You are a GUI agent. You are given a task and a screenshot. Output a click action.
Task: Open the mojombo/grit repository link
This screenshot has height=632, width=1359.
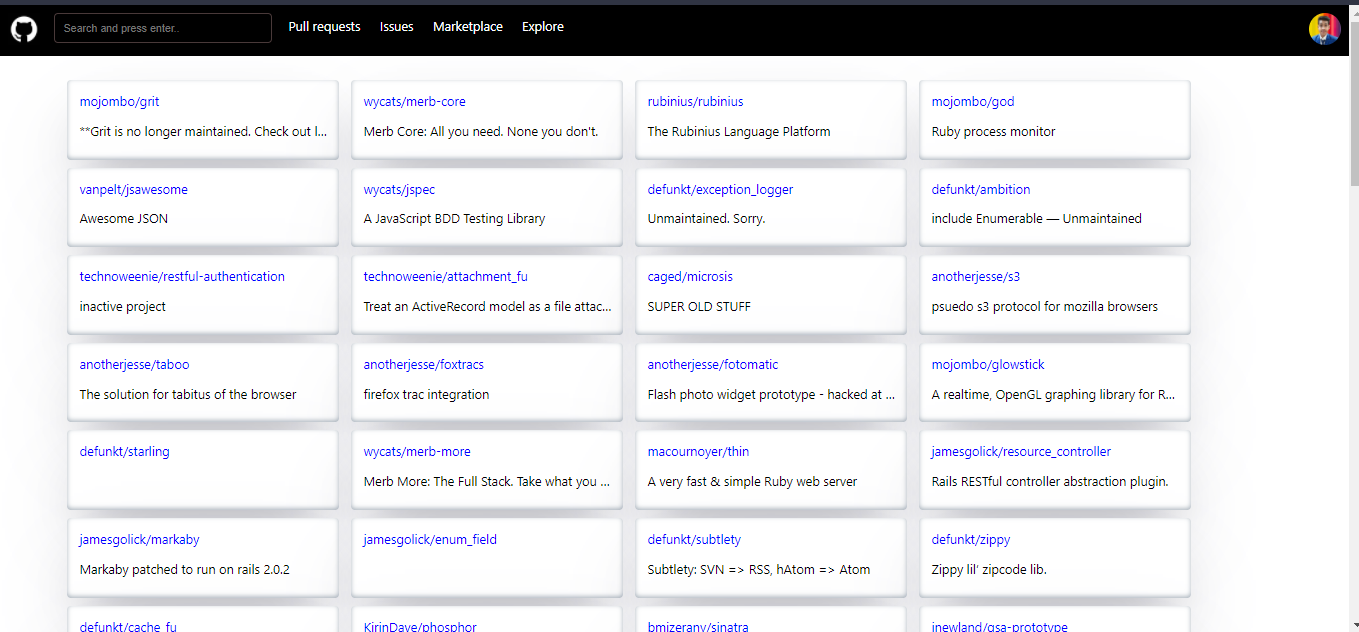tap(119, 102)
